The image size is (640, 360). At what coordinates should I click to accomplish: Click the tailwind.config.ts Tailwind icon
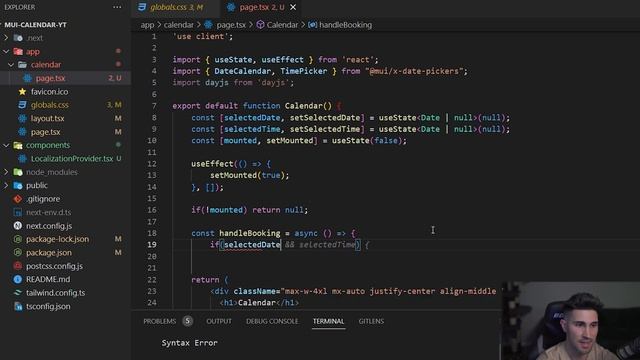pos(18,293)
